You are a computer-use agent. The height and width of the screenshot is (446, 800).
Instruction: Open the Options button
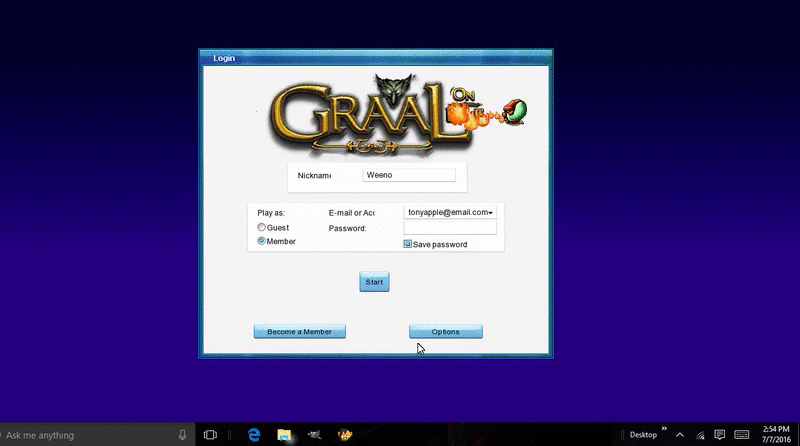click(445, 332)
